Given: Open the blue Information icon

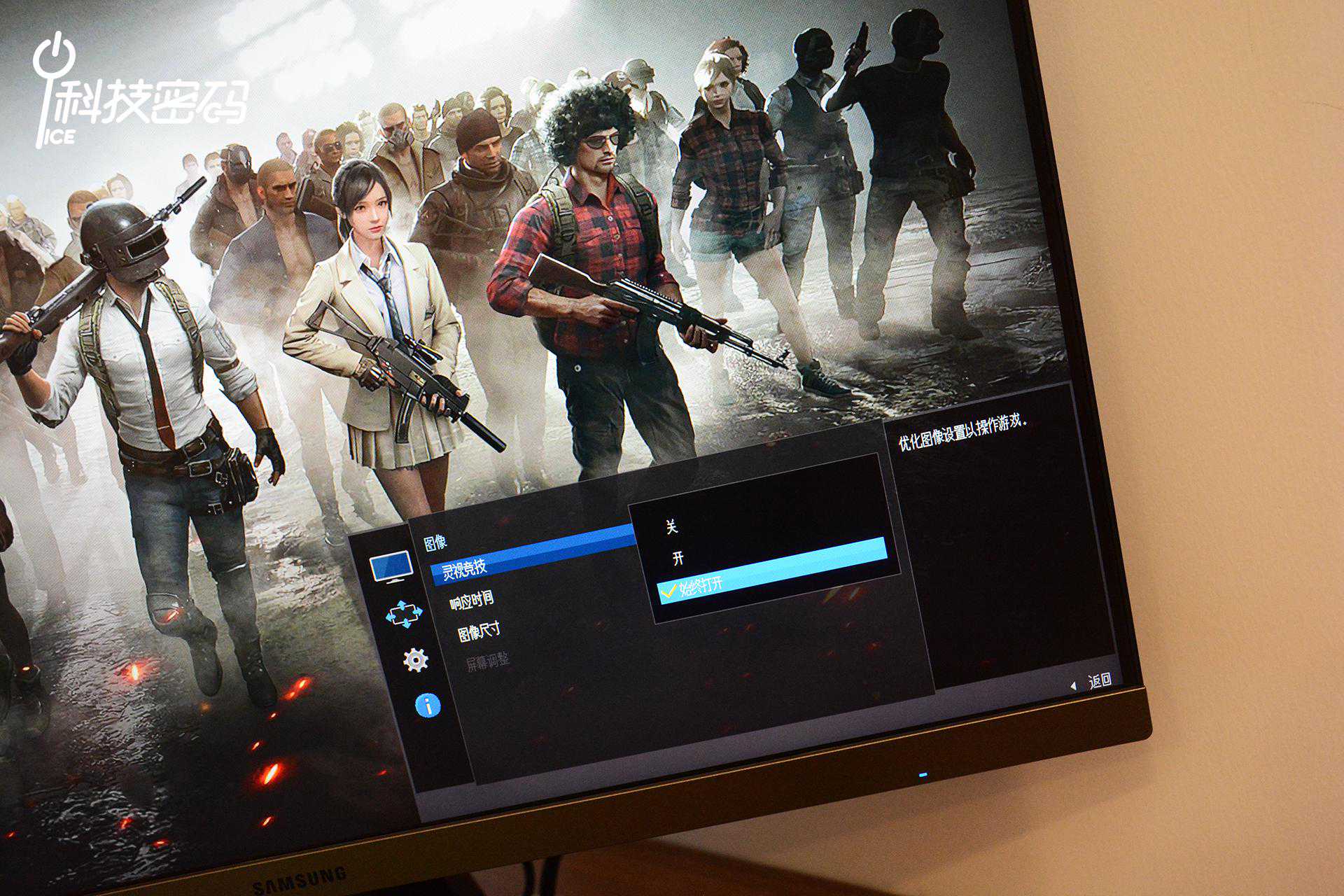Looking at the screenshot, I should (428, 705).
